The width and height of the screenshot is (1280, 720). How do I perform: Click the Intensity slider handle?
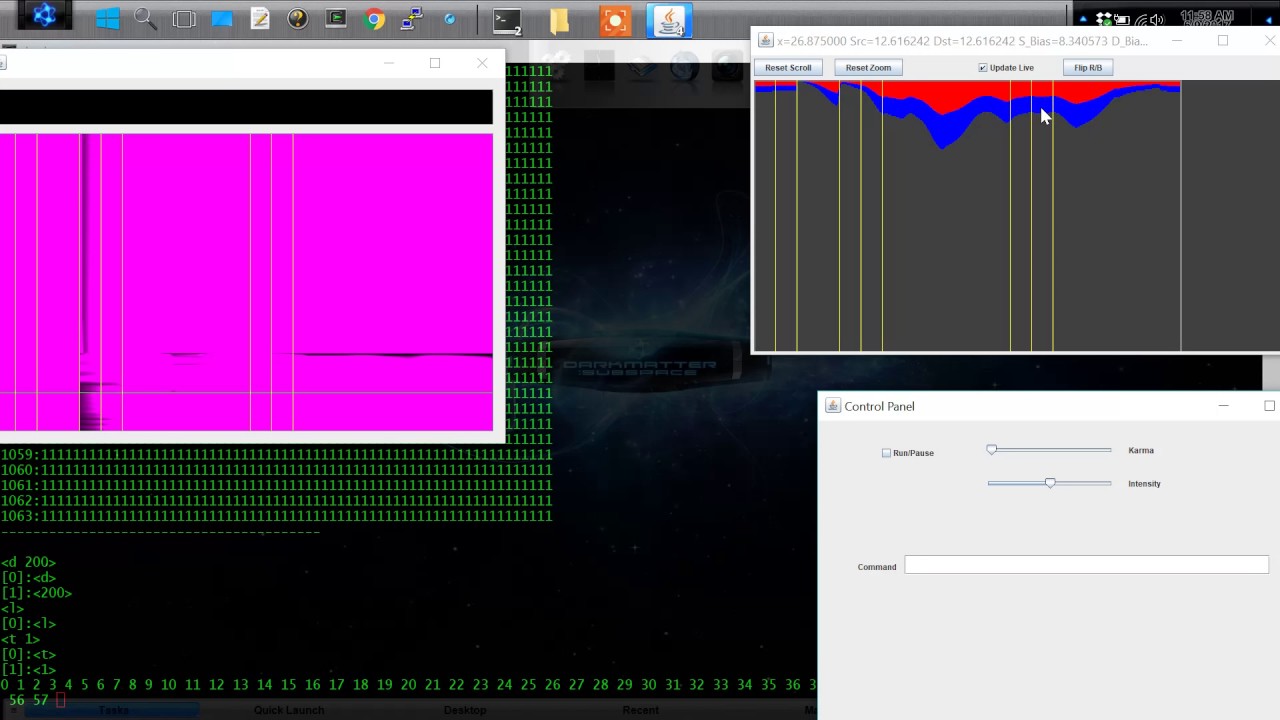[1050, 483]
